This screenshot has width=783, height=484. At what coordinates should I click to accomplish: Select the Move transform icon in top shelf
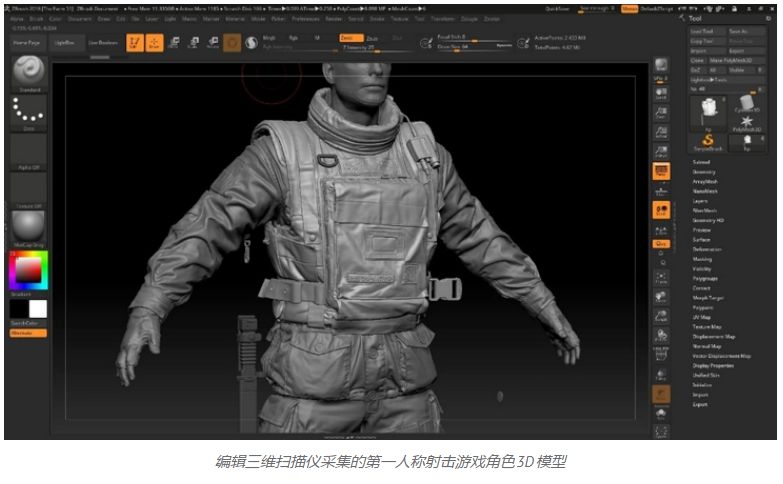pos(174,42)
